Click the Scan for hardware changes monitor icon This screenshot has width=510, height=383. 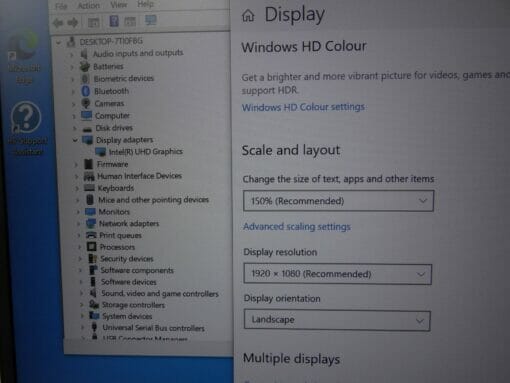pyautogui.click(x=151, y=21)
